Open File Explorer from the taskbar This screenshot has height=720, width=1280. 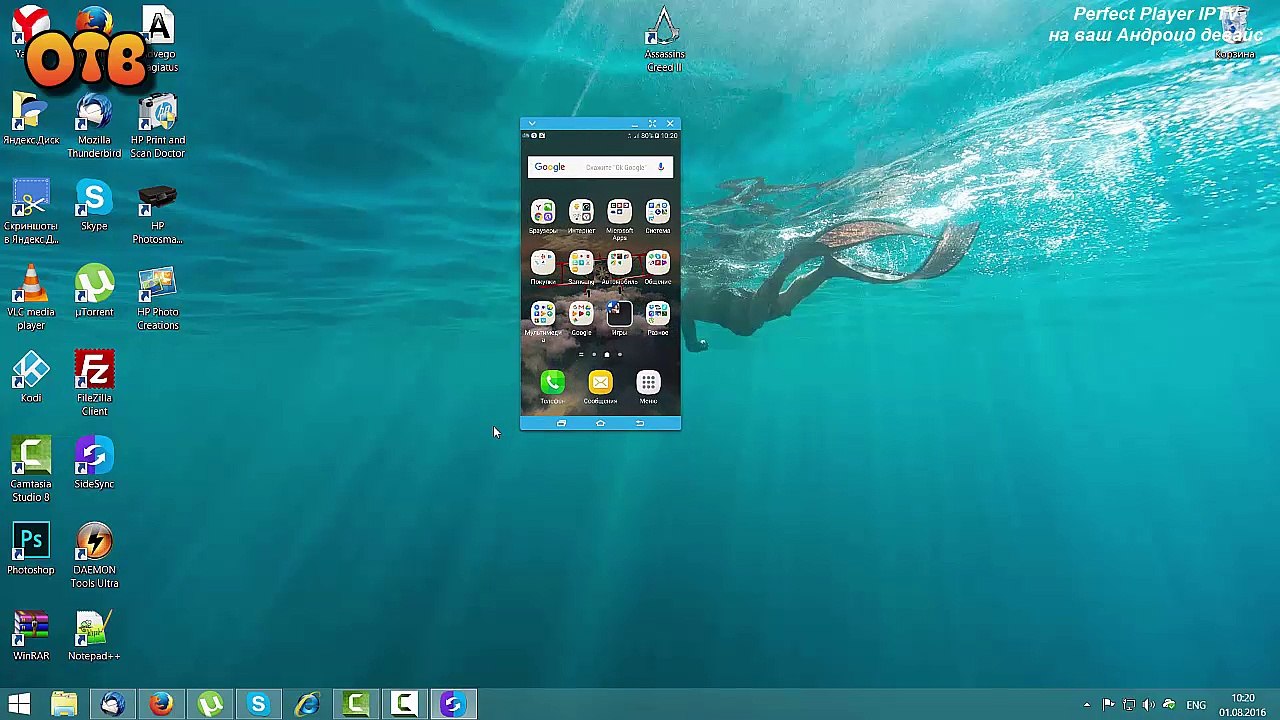64,704
